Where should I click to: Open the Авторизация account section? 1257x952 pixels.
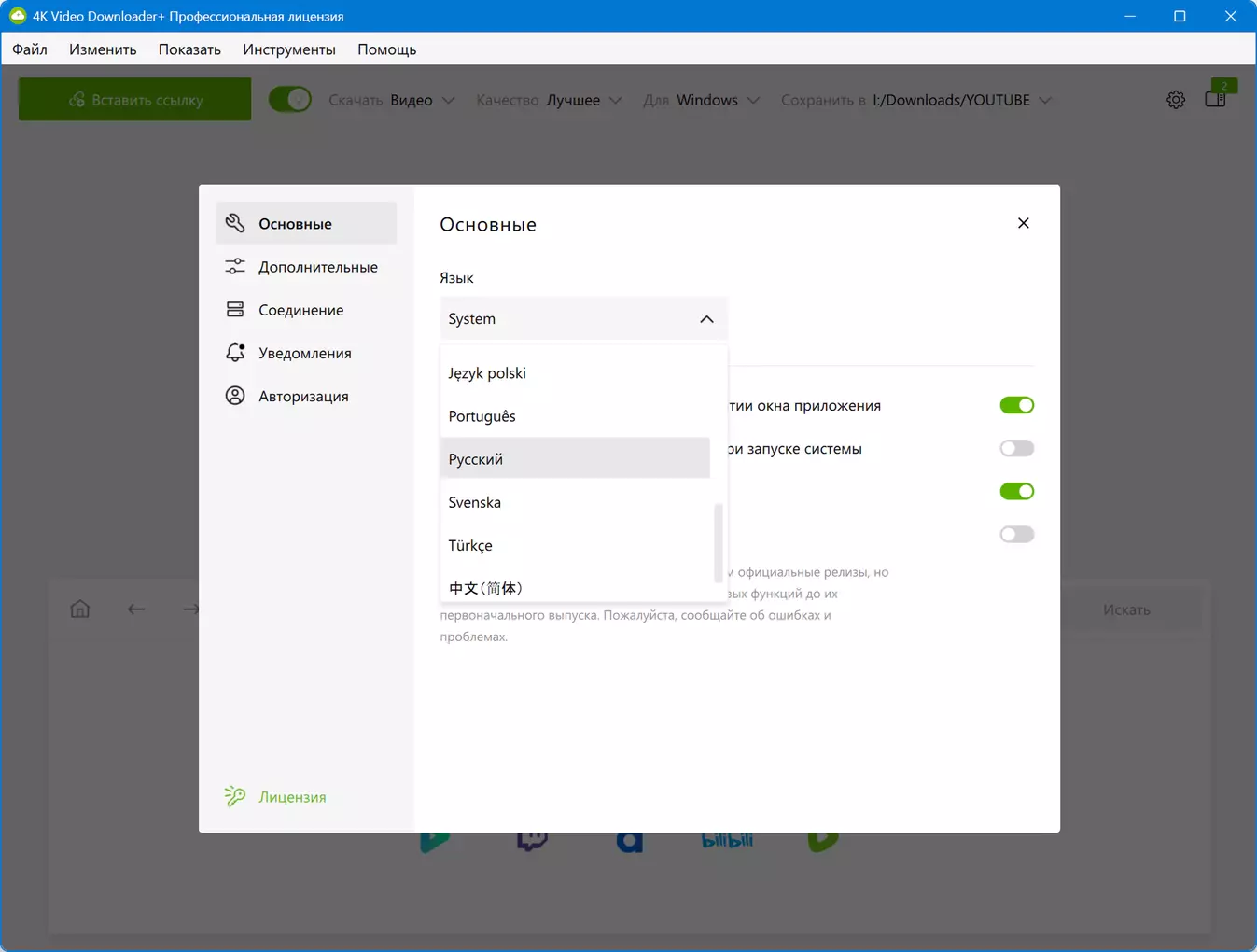(x=306, y=396)
